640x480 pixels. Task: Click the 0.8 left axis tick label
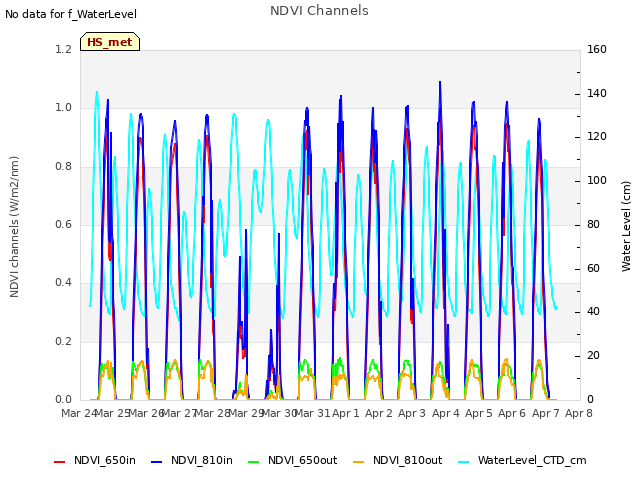64,166
